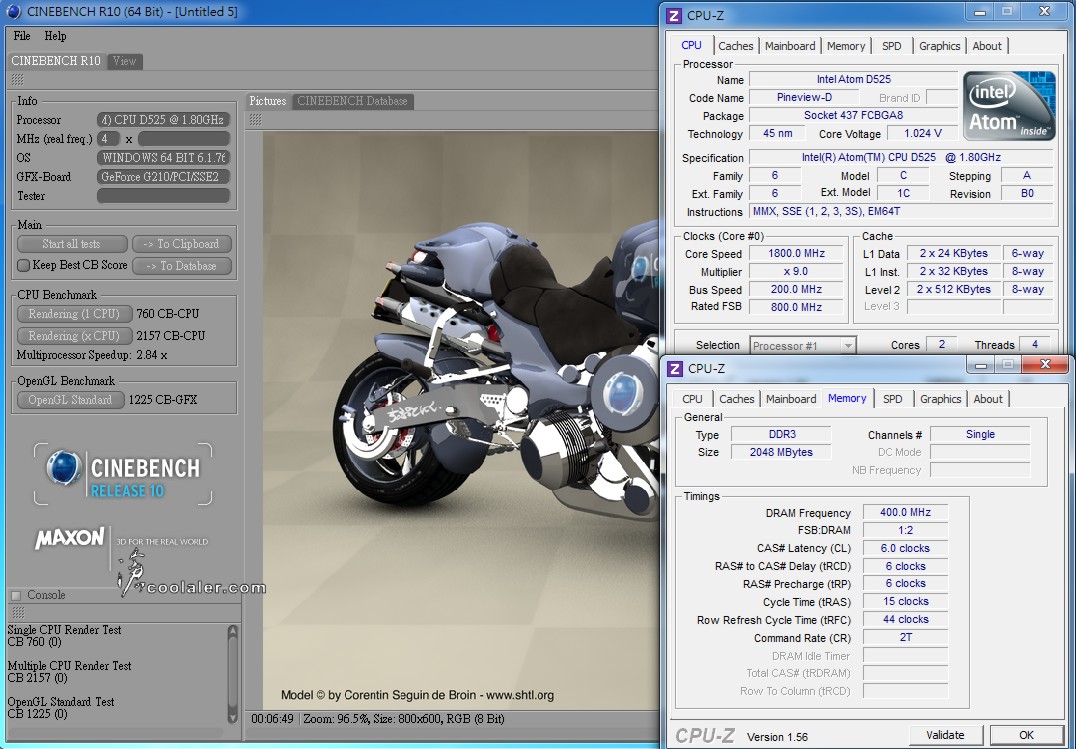Image resolution: width=1076 pixels, height=749 pixels.
Task: Open the Processor #1 selection dropdown
Action: pos(802,345)
